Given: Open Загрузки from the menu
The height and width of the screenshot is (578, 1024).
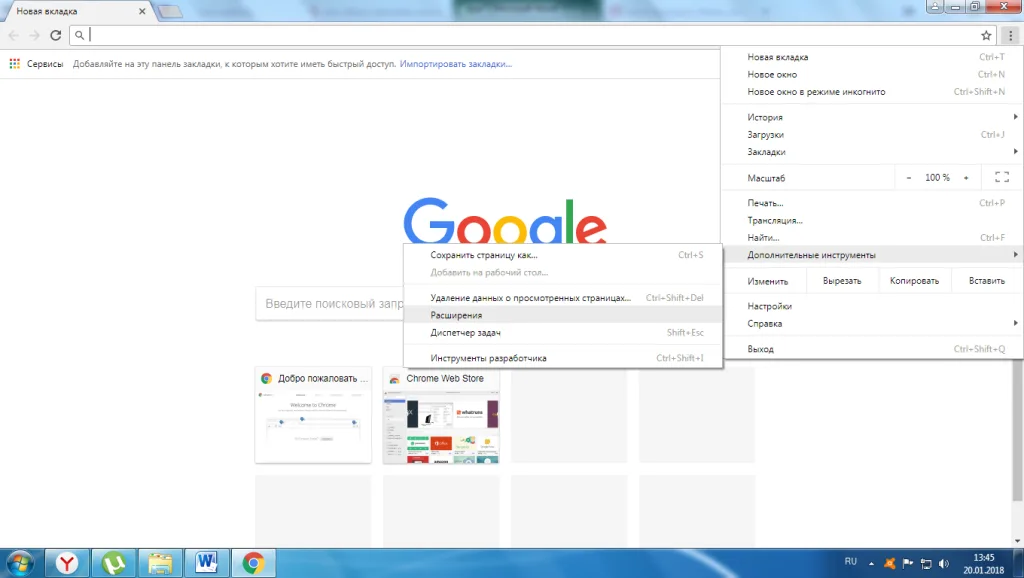Looking at the screenshot, I should 871,135.
